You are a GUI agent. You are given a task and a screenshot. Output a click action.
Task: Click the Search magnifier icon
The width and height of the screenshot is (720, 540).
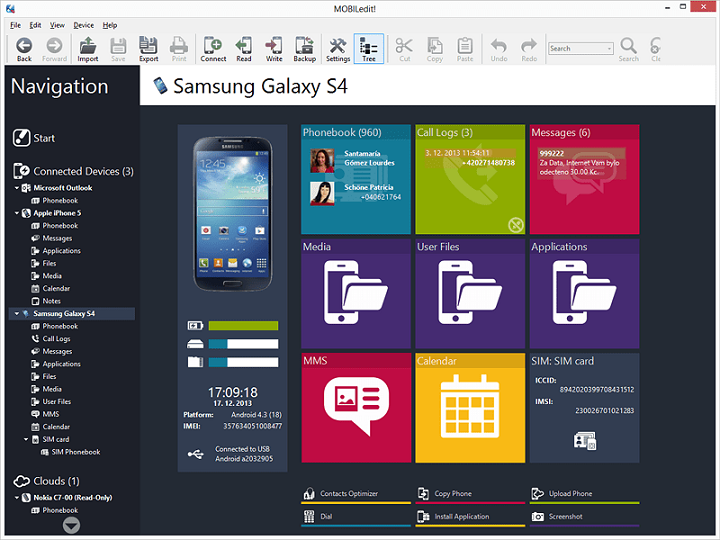[x=629, y=49]
